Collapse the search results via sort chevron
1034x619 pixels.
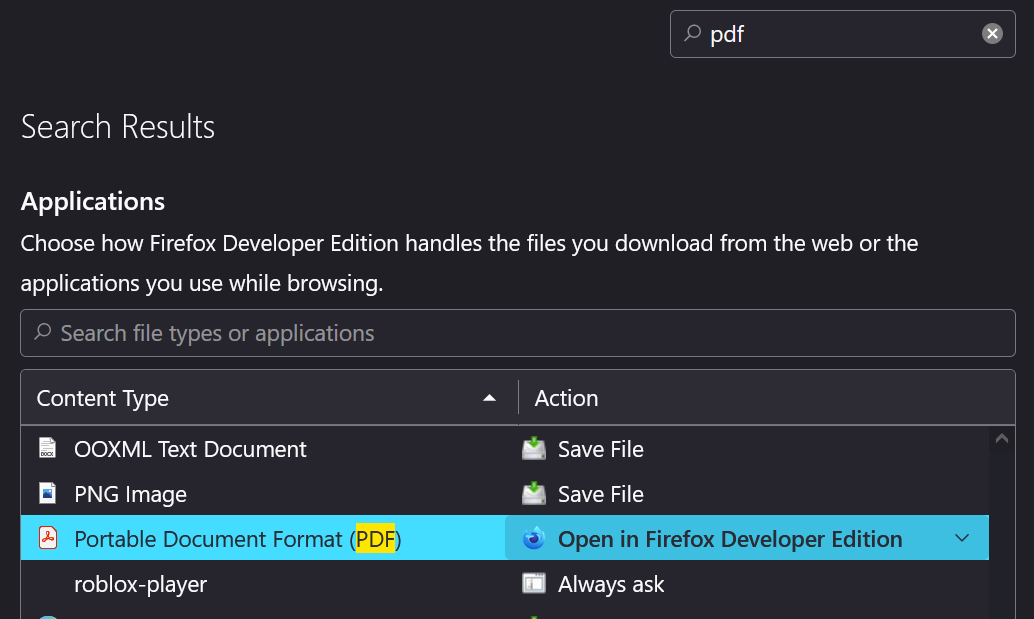[x=490, y=397]
